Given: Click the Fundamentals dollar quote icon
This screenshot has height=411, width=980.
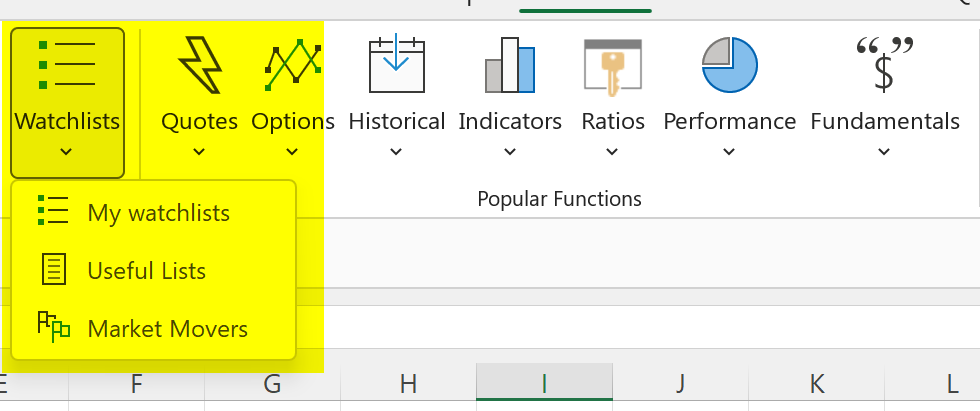Looking at the screenshot, I should click(x=884, y=65).
